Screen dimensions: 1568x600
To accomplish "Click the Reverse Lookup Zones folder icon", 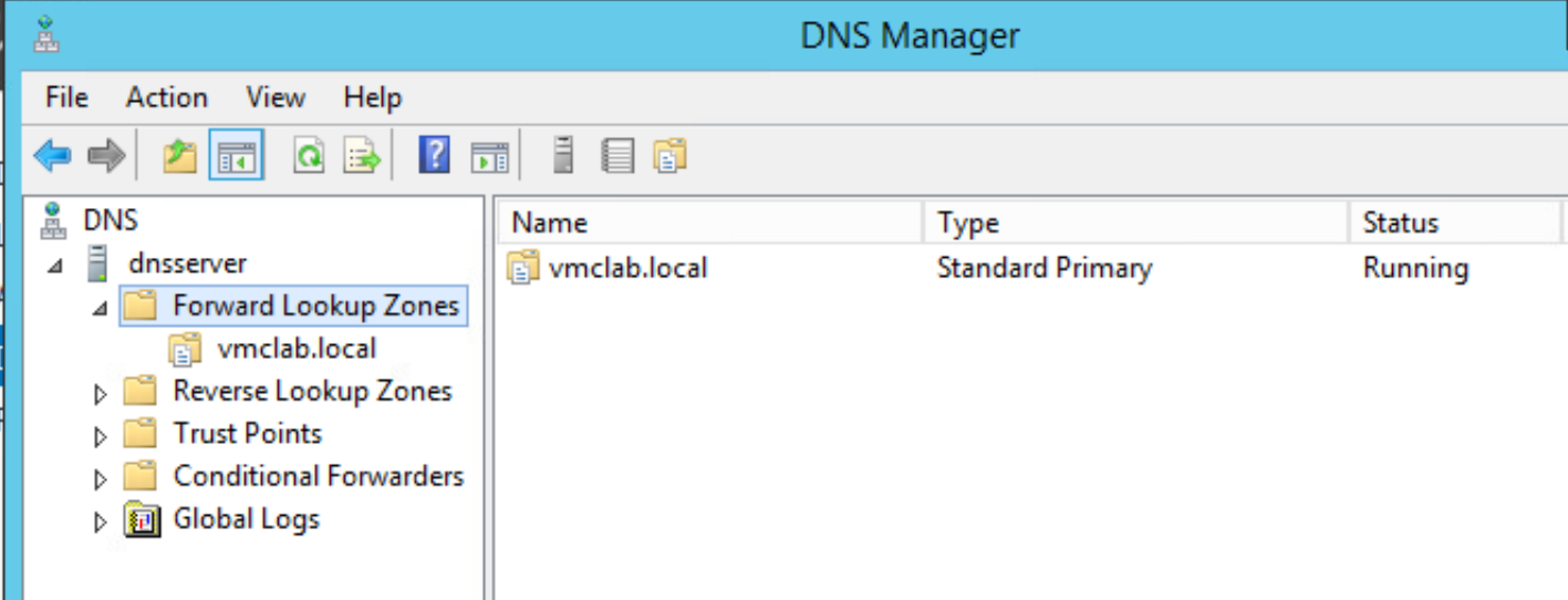I will (141, 390).
